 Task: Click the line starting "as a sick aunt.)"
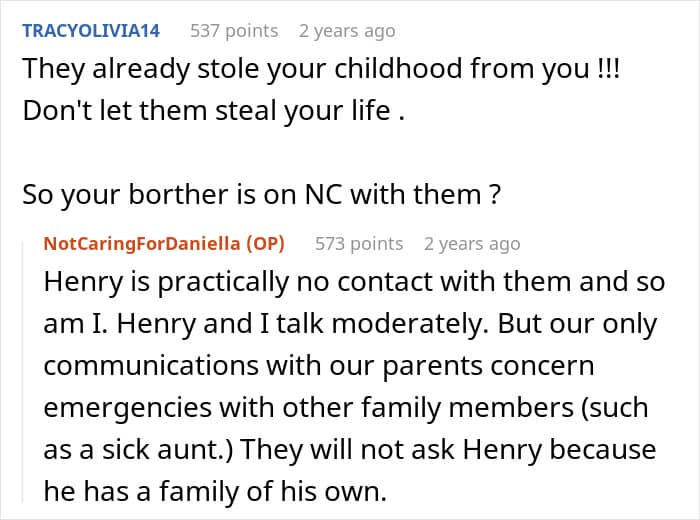tap(349, 450)
